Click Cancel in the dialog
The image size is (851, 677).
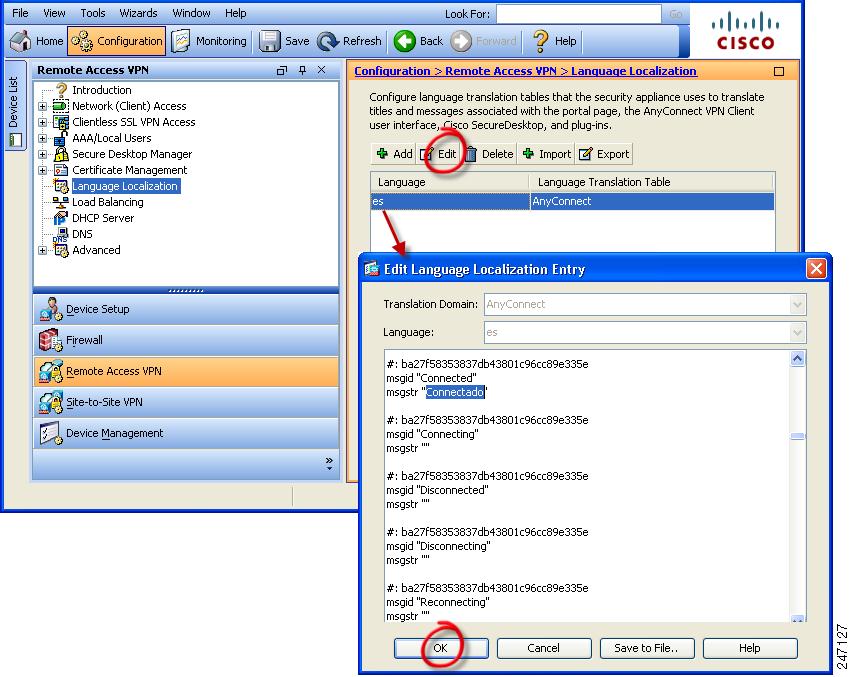544,648
